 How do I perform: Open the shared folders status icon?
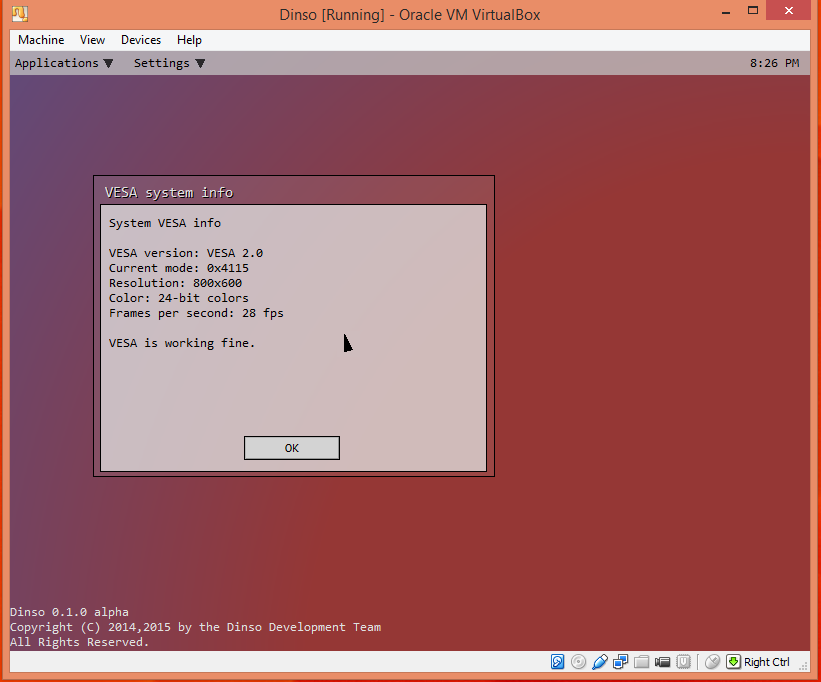point(641,662)
